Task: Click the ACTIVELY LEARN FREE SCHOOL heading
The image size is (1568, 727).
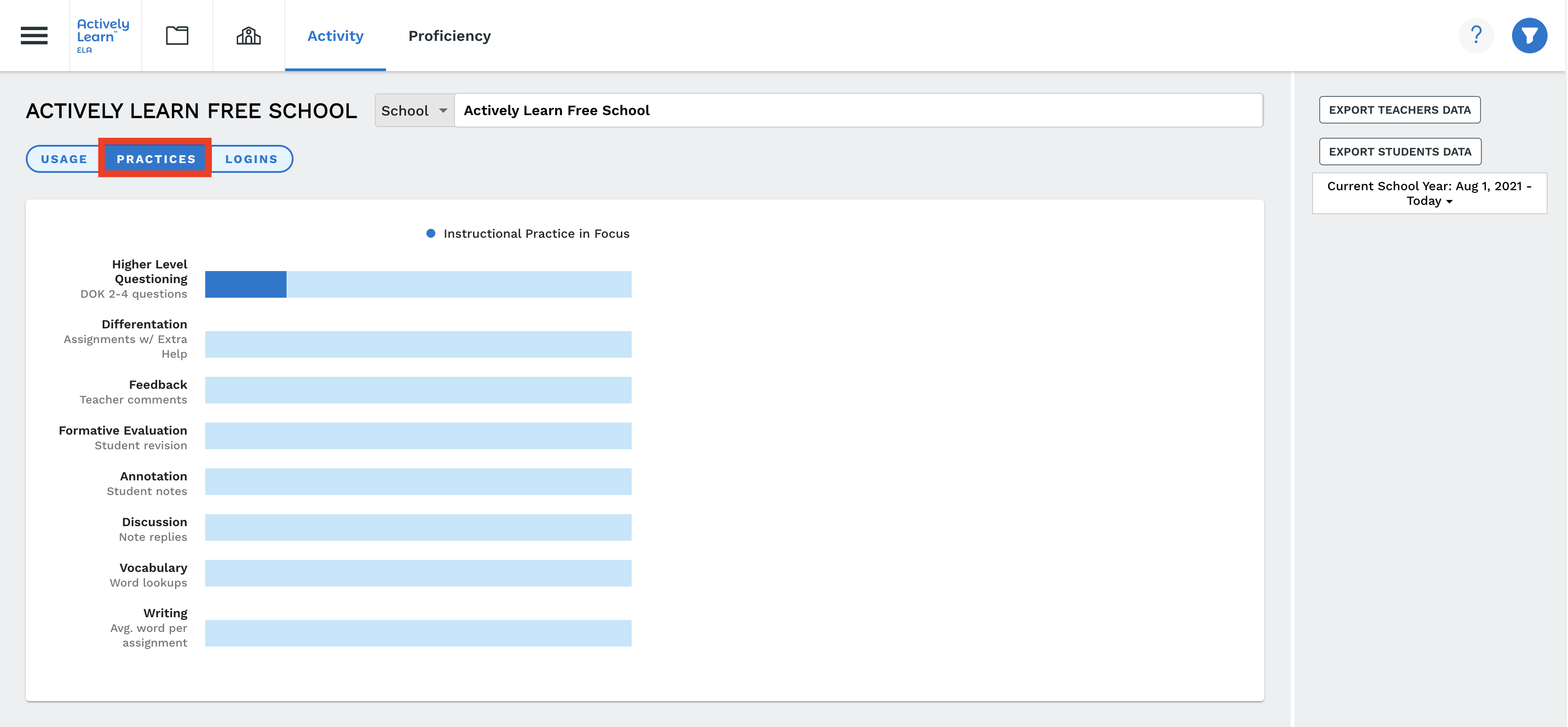Action: click(191, 111)
